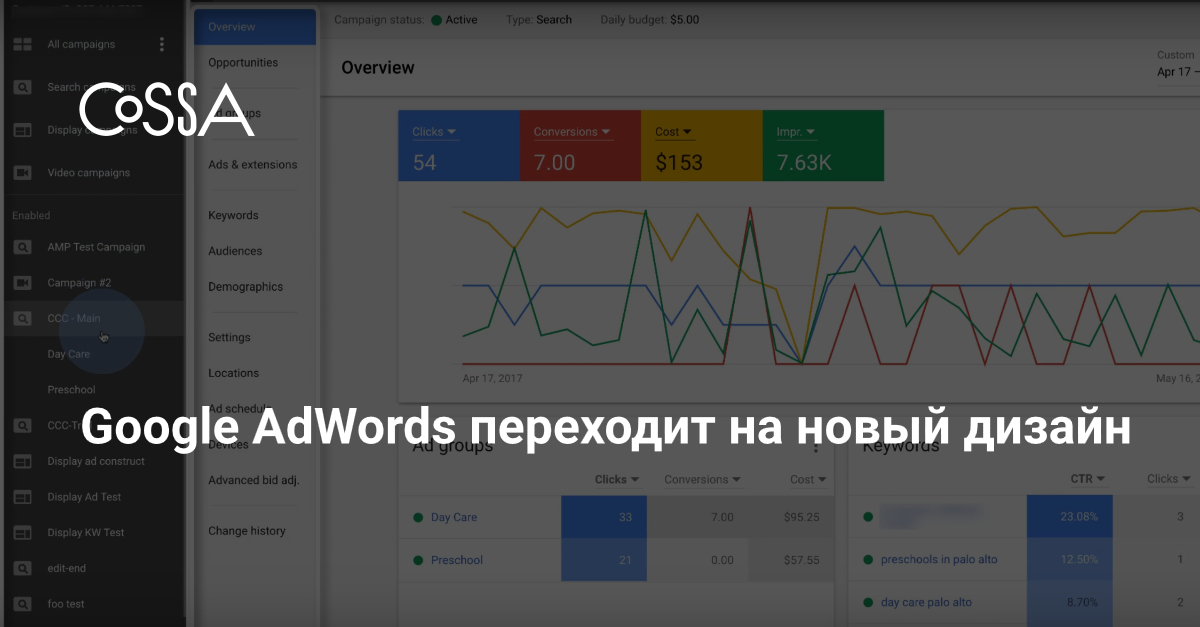1200x627 pixels.
Task: Select the Overview page tab
Action: click(255, 27)
